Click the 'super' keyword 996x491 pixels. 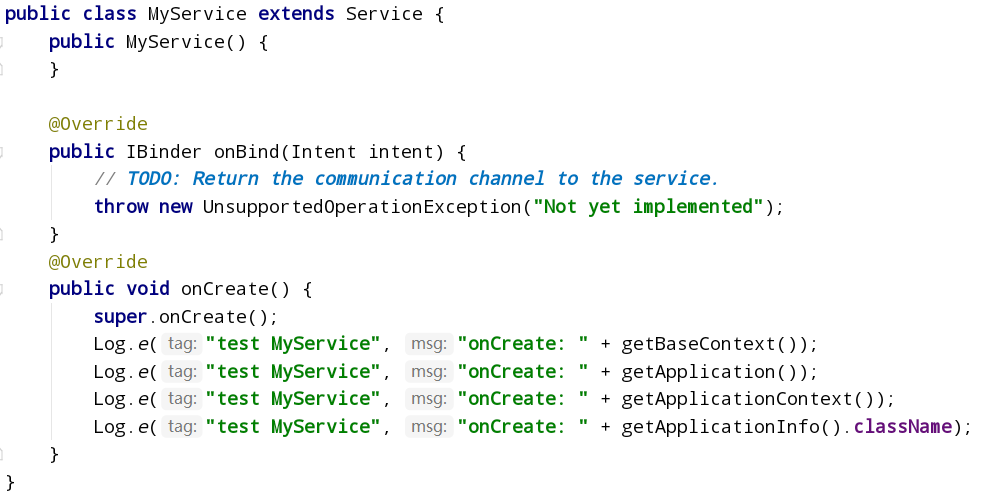coord(121,317)
